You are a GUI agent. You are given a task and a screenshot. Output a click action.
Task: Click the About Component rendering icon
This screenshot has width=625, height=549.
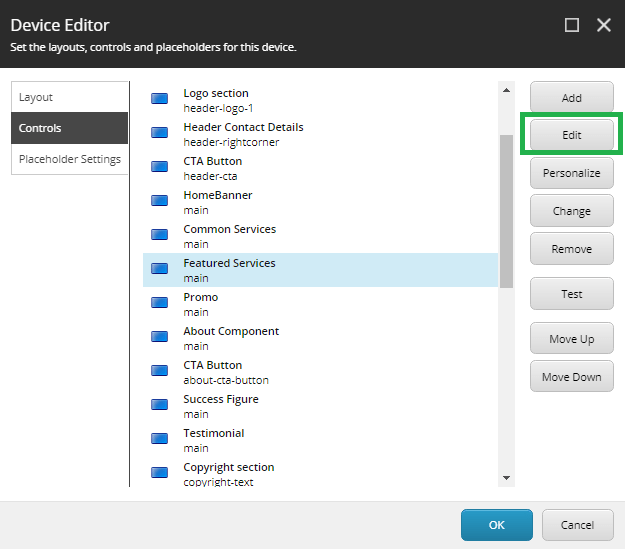pos(159,337)
